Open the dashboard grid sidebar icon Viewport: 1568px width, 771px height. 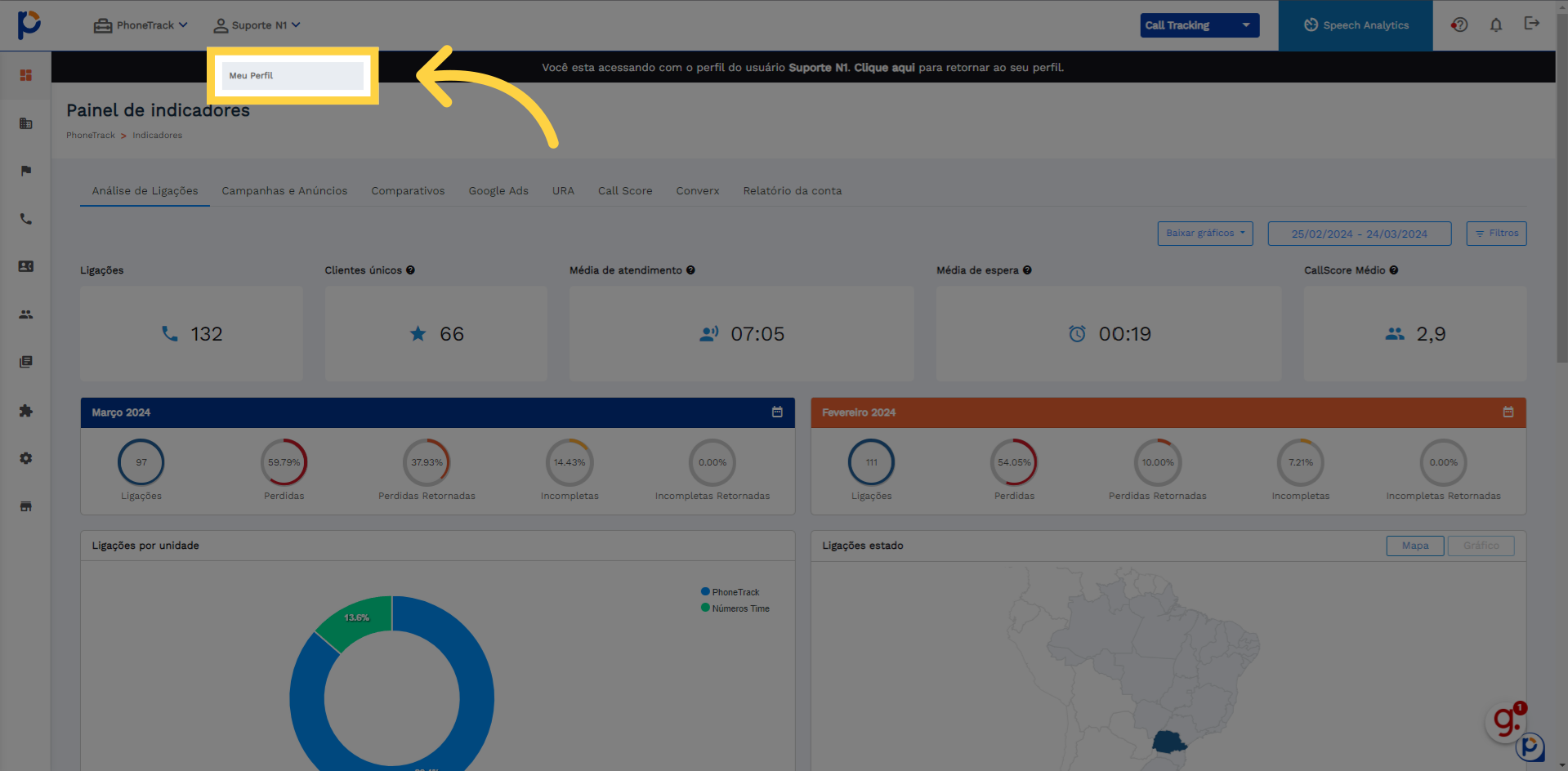point(26,75)
